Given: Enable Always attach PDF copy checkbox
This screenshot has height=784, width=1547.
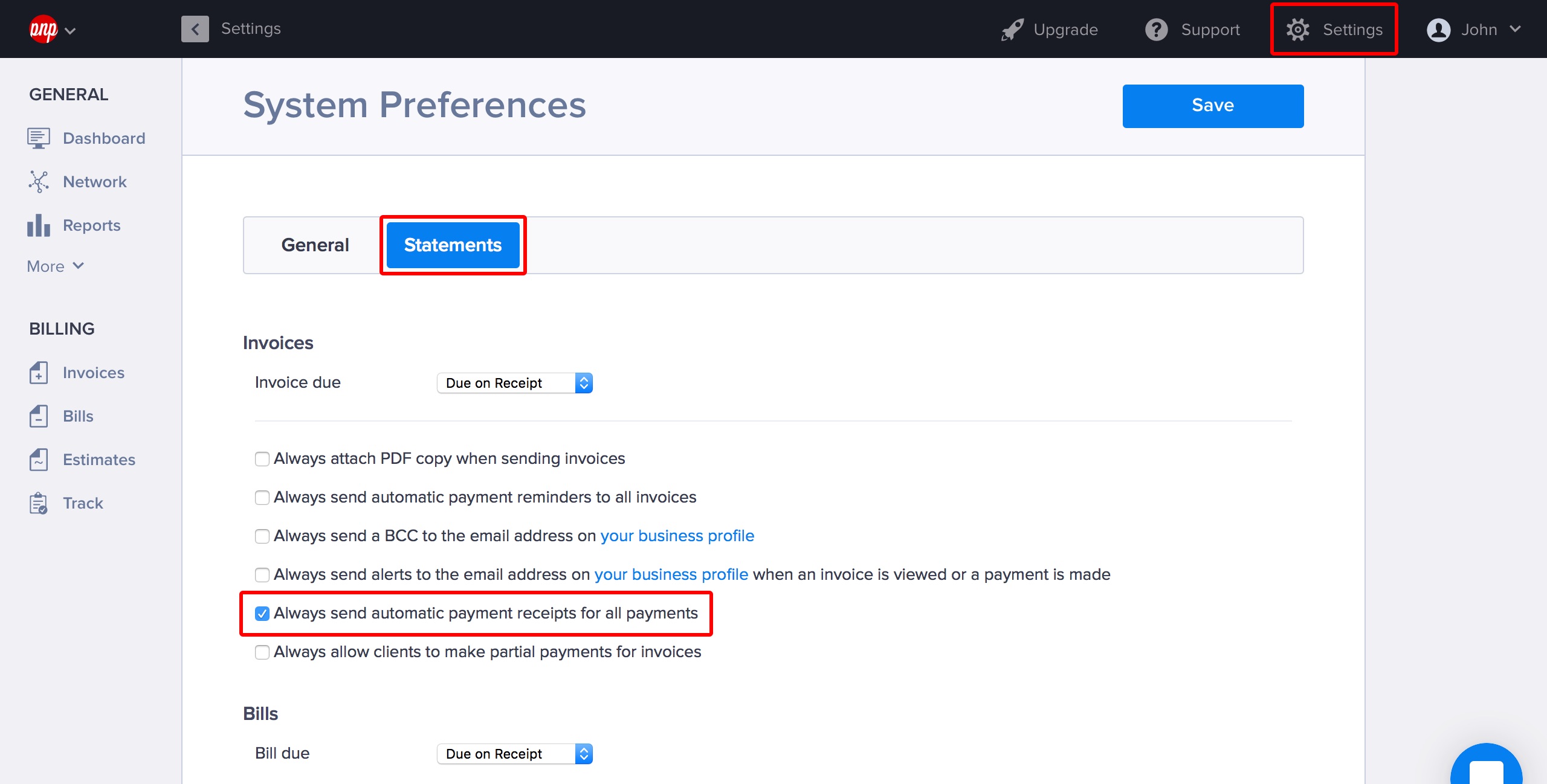Looking at the screenshot, I should [262, 458].
